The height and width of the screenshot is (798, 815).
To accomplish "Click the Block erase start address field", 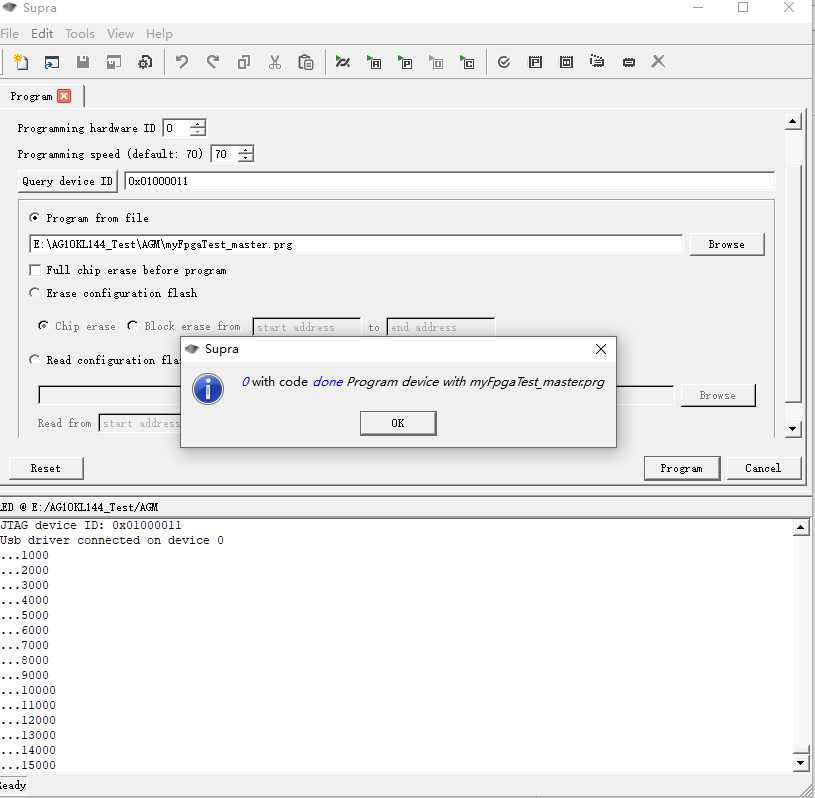I will click(307, 327).
